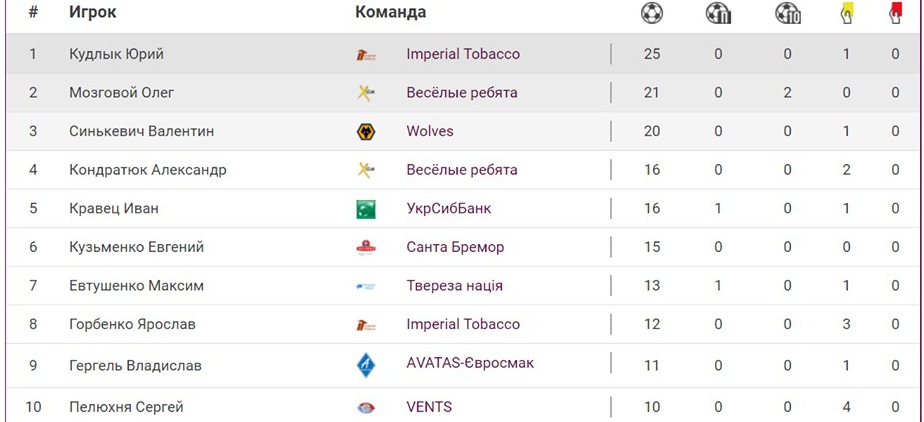The width and height of the screenshot is (924, 422).
Task: Click the Wolves team logo
Action: tap(366, 131)
